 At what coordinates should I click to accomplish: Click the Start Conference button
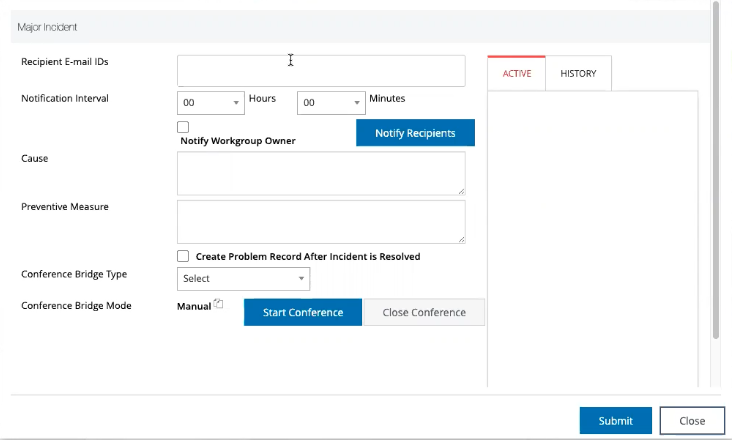tap(303, 312)
